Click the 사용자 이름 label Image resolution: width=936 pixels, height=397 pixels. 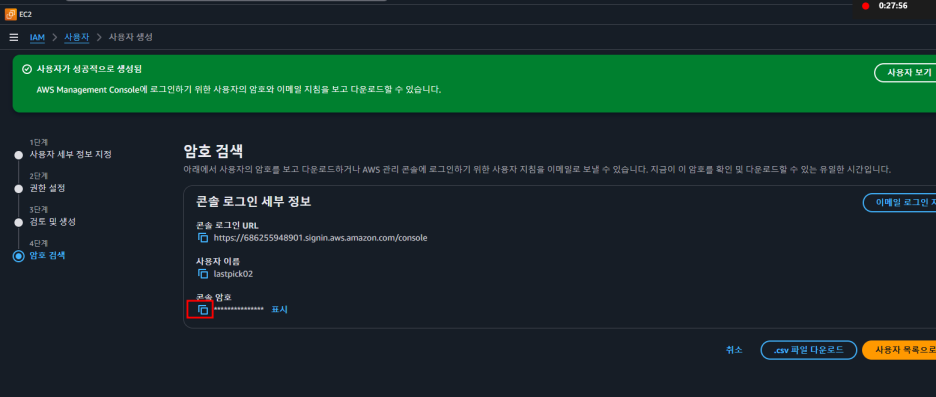[x=218, y=261]
